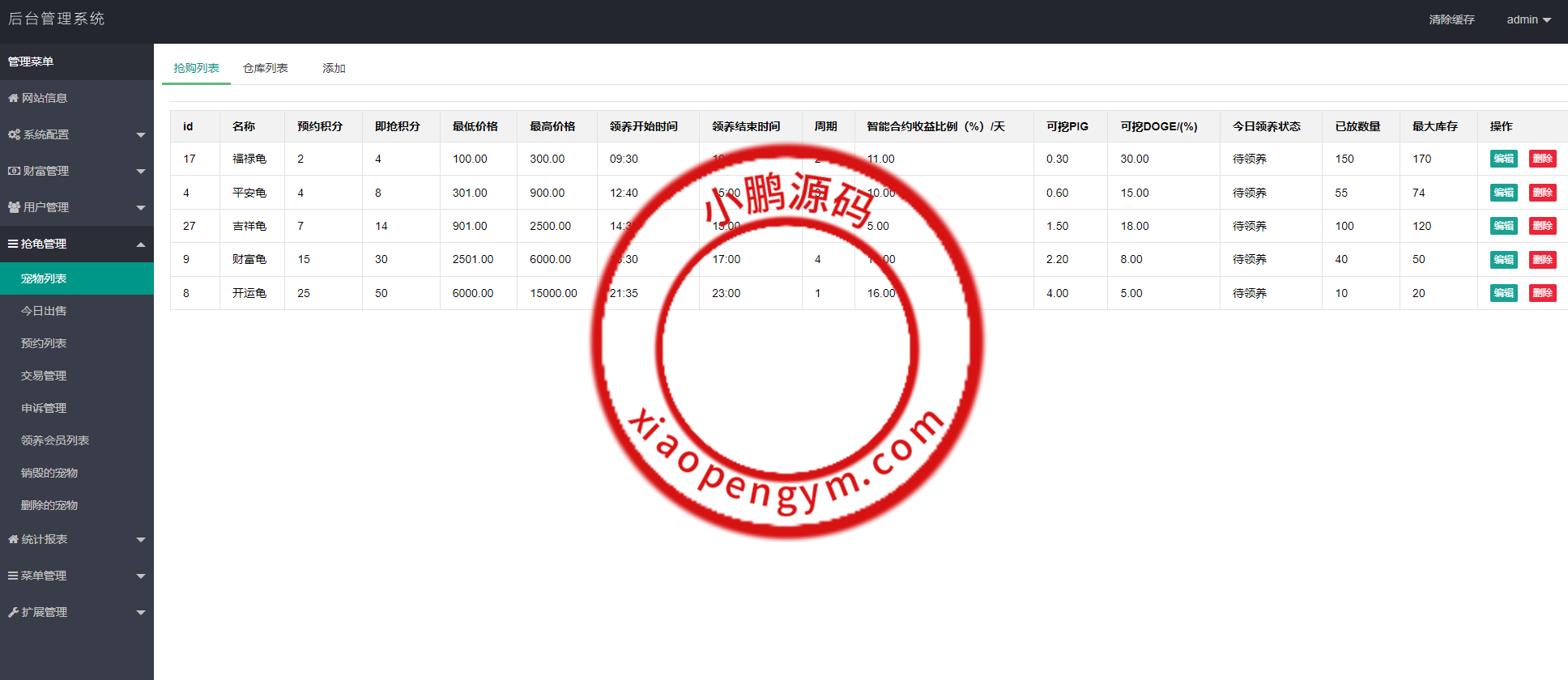Click 删除 button for 开运龟 row
The height and width of the screenshot is (680, 1568).
[1542, 293]
